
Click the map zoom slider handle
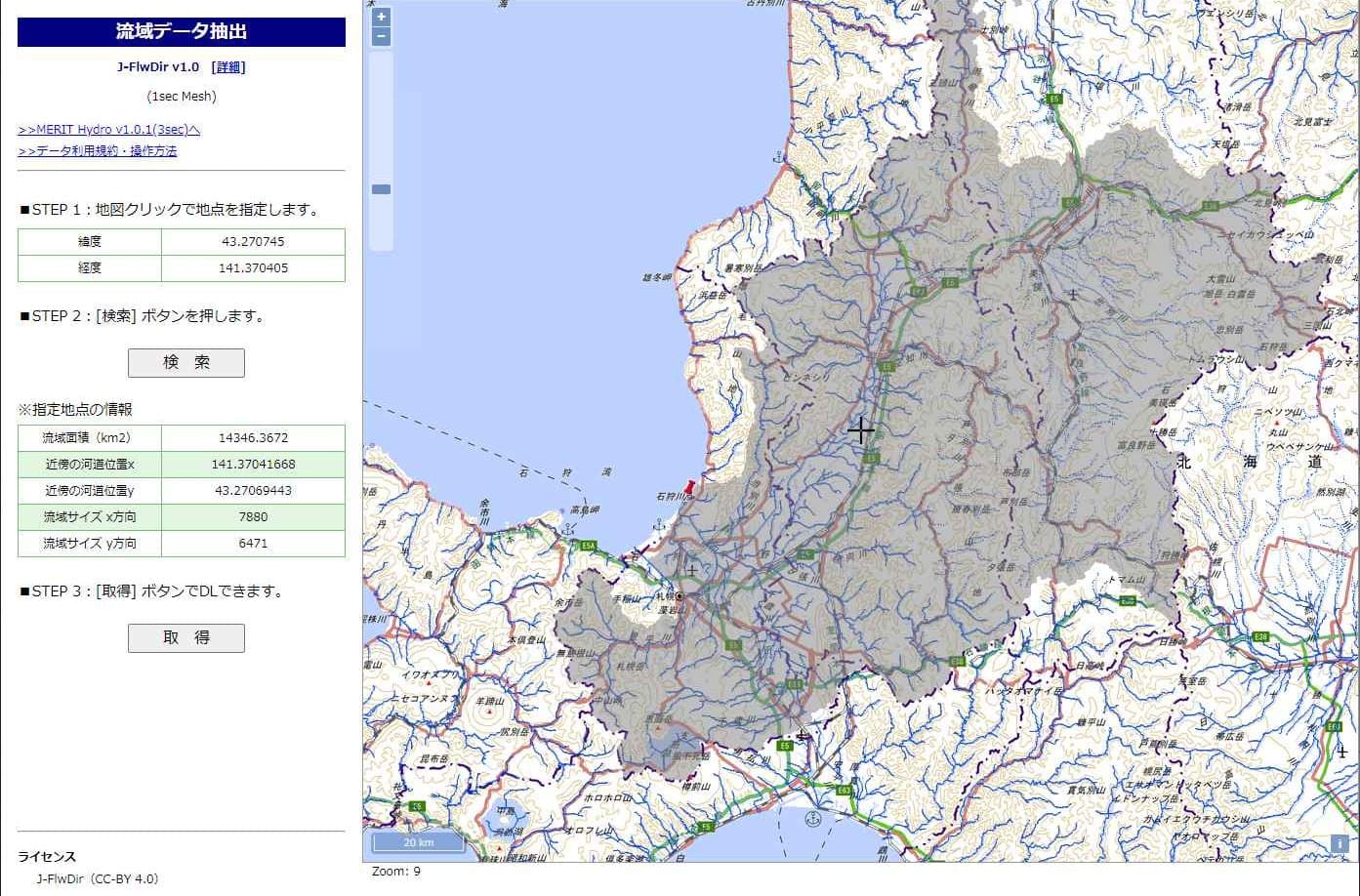click(x=382, y=189)
